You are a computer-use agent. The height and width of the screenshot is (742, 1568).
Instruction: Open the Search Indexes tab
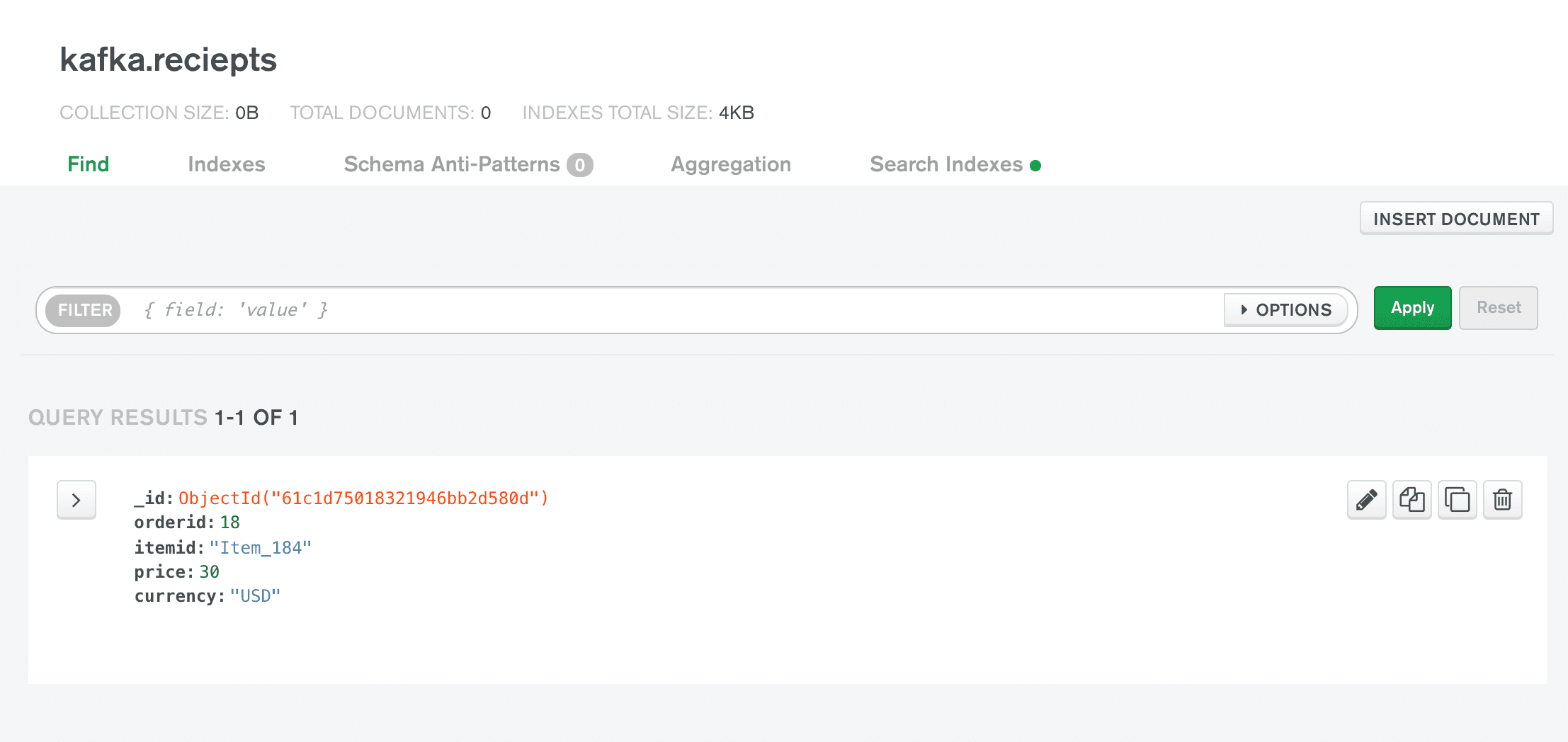point(945,164)
